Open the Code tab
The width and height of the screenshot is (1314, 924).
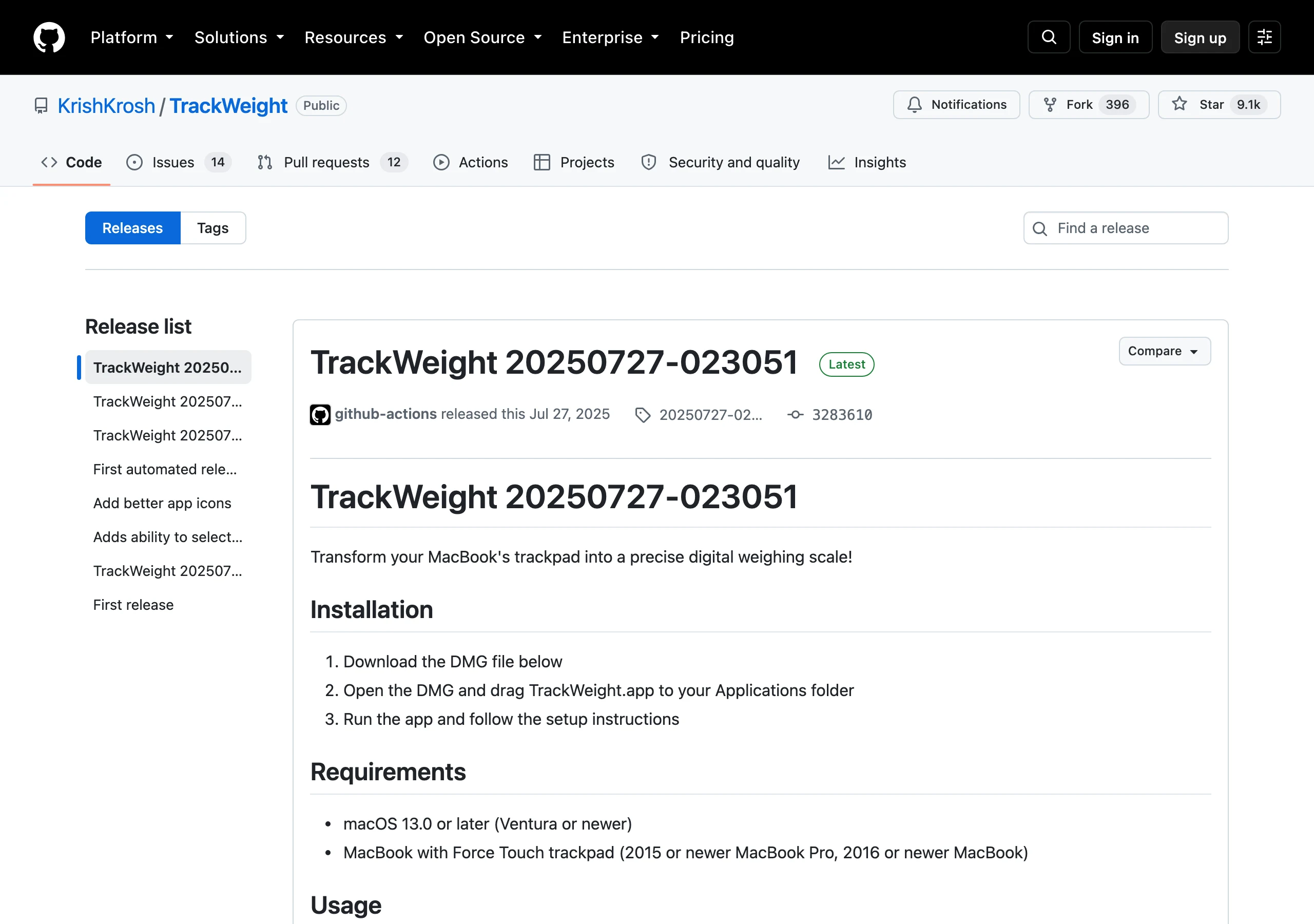click(x=71, y=163)
